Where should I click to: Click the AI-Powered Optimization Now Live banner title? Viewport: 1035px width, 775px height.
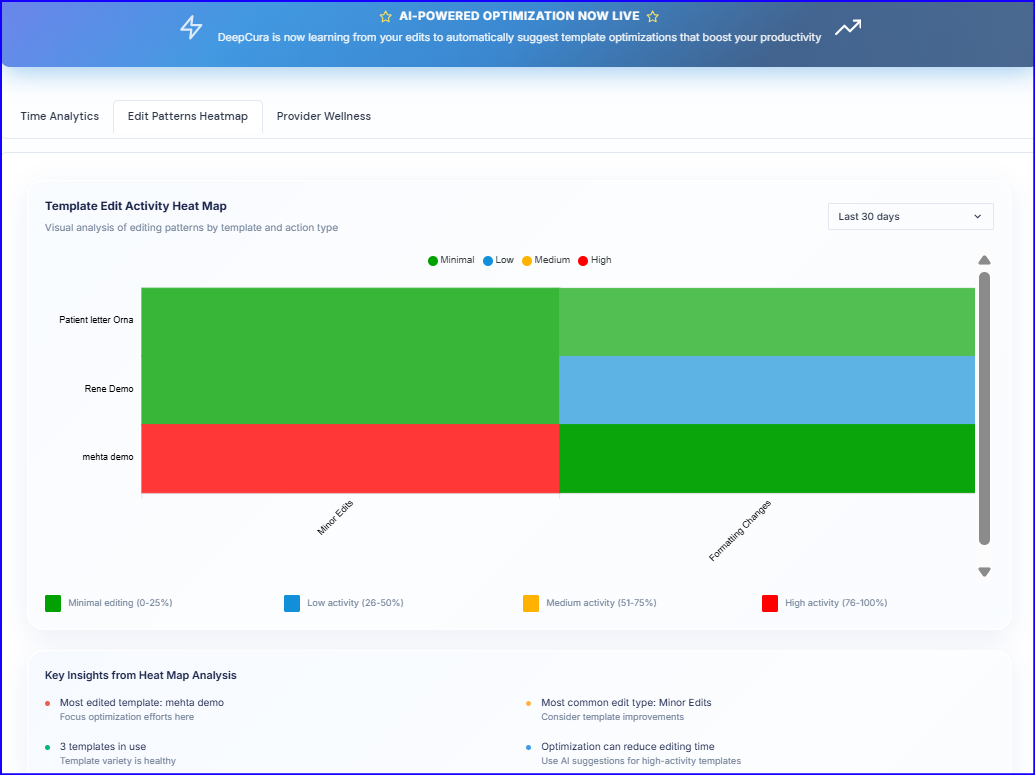(519, 16)
